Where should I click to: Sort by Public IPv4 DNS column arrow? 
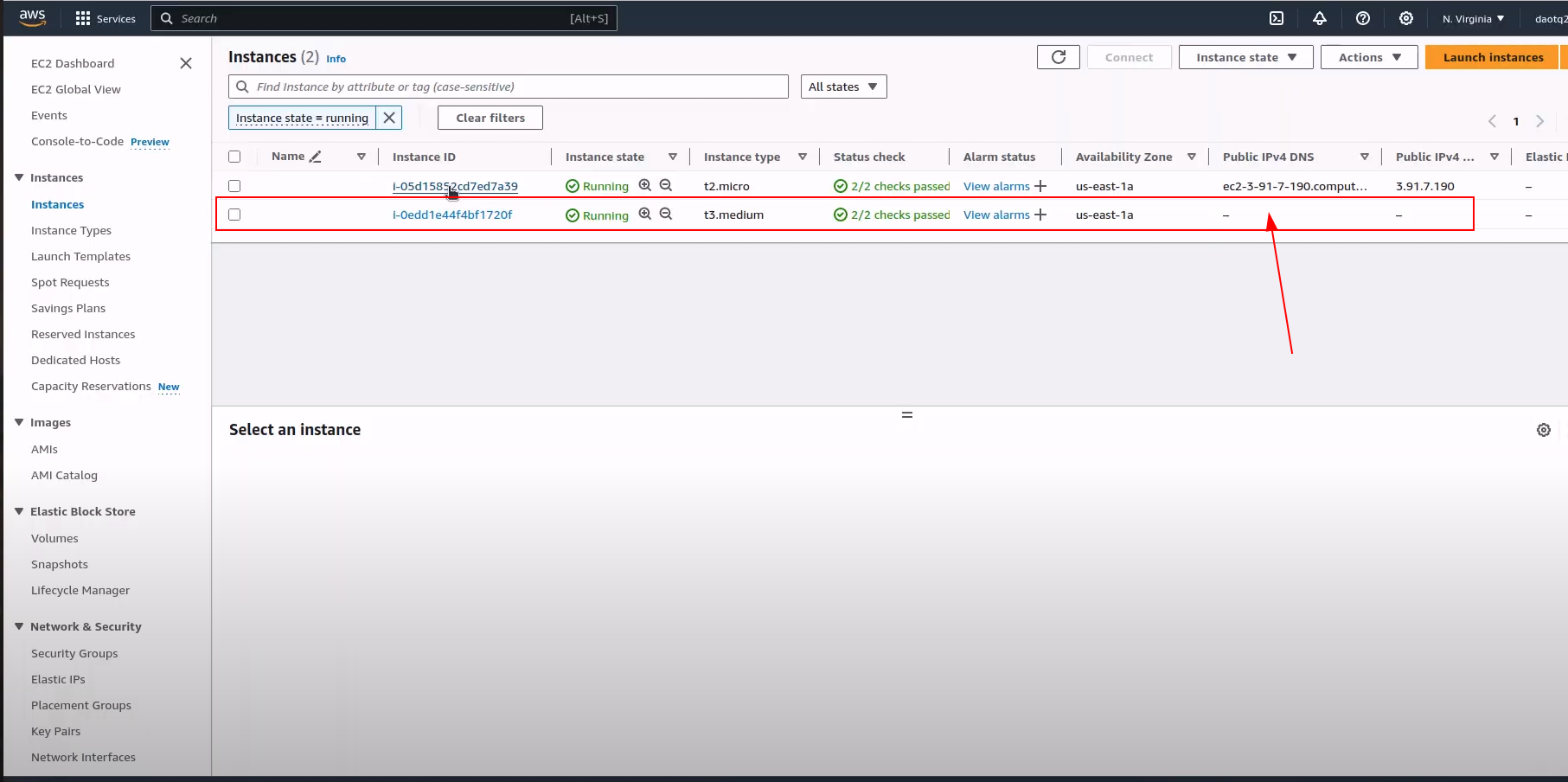pyautogui.click(x=1365, y=157)
